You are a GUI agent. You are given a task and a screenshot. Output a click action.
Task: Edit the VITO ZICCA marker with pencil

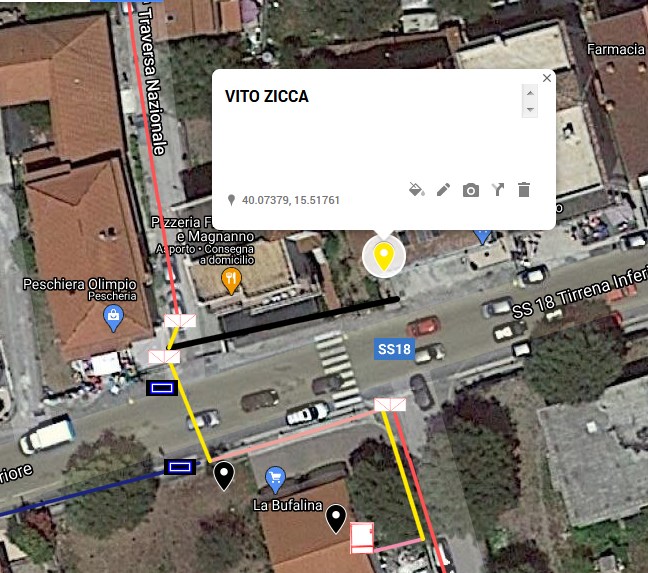[443, 190]
